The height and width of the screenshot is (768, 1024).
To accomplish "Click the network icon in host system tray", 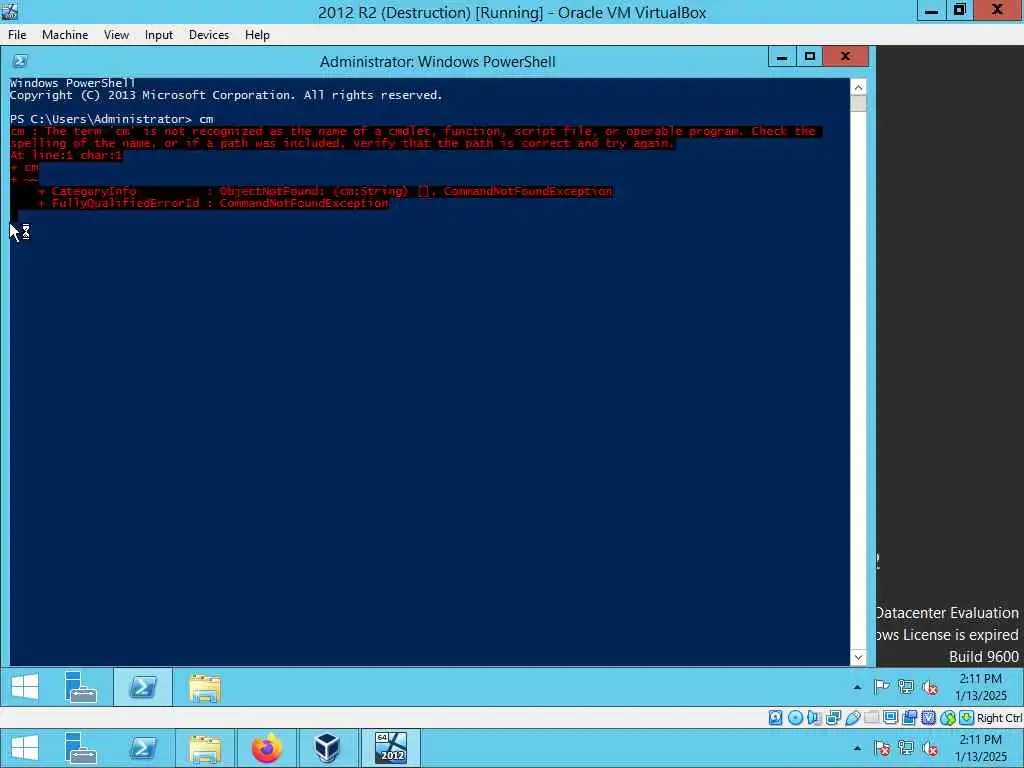I will pos(906,748).
